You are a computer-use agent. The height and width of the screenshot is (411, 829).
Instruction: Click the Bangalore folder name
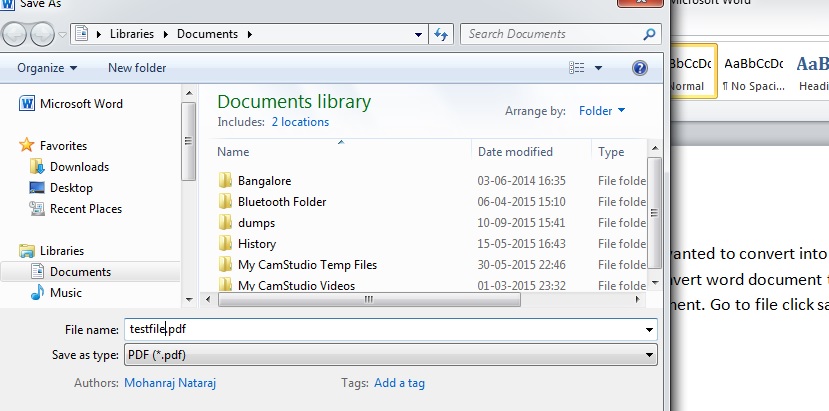coord(264,181)
